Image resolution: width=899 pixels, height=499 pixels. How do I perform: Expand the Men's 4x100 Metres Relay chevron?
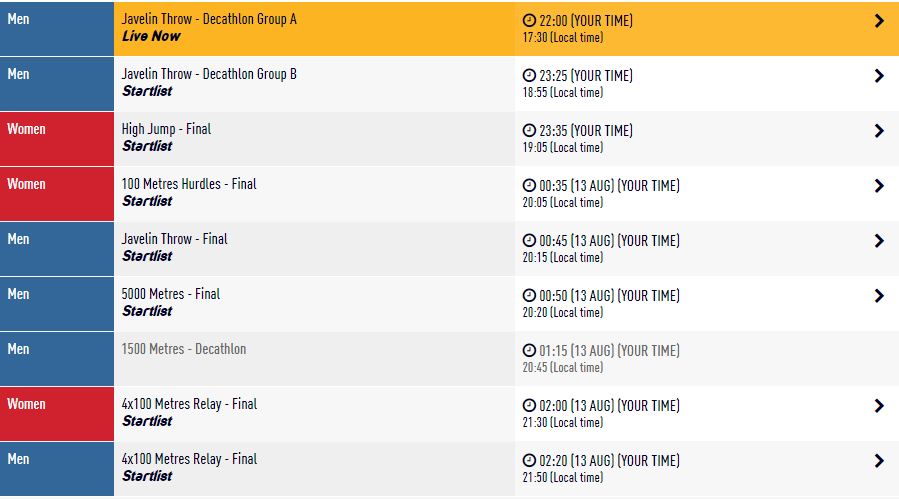click(x=879, y=461)
